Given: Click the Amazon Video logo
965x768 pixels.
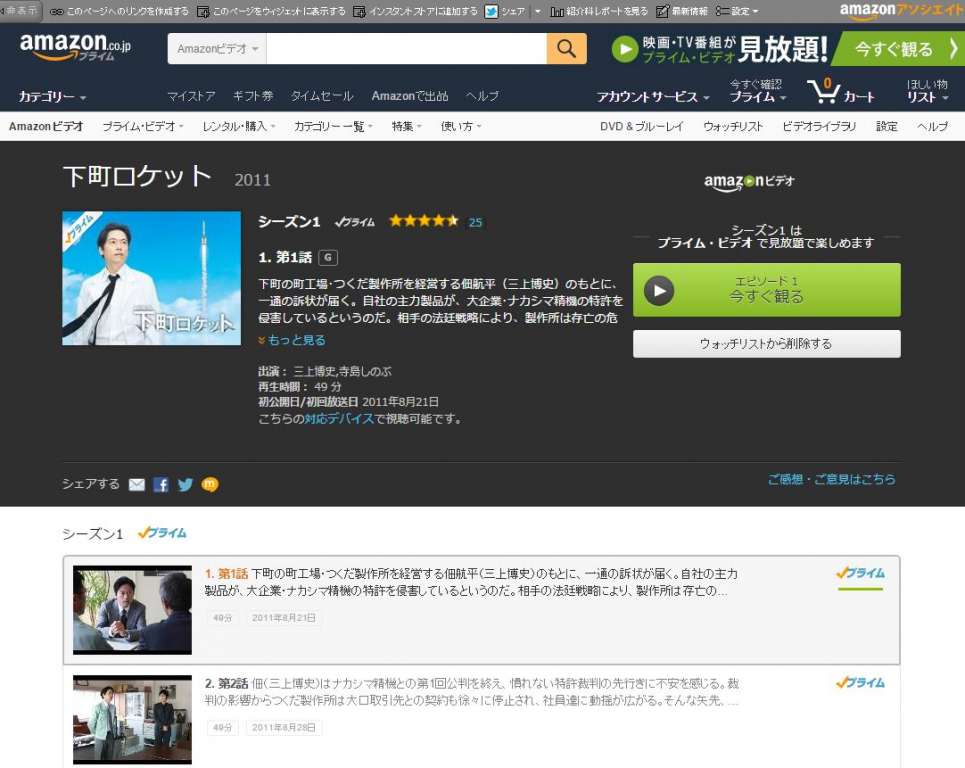Looking at the screenshot, I should (749, 182).
